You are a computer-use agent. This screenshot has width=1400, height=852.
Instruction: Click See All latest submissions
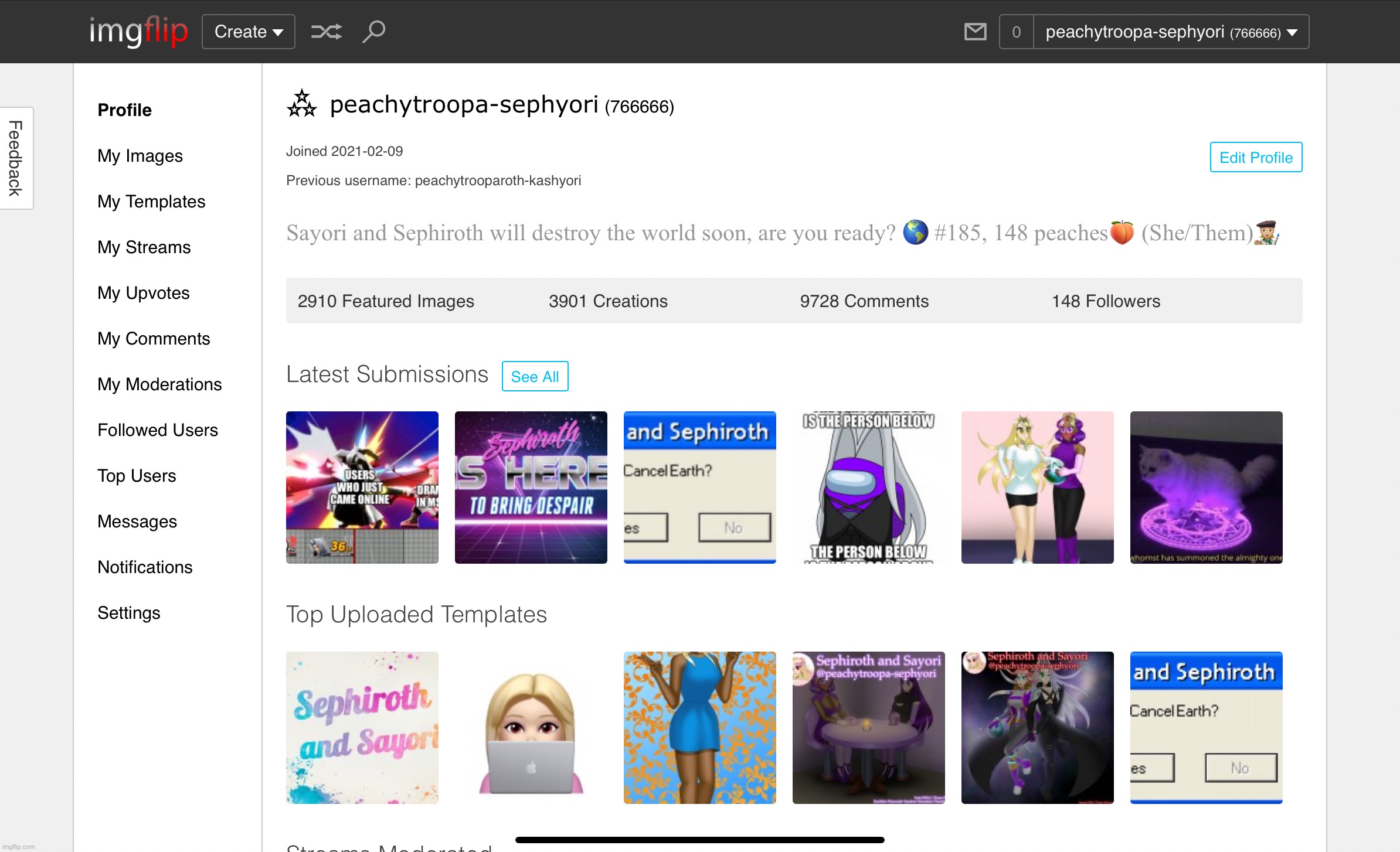(x=535, y=376)
